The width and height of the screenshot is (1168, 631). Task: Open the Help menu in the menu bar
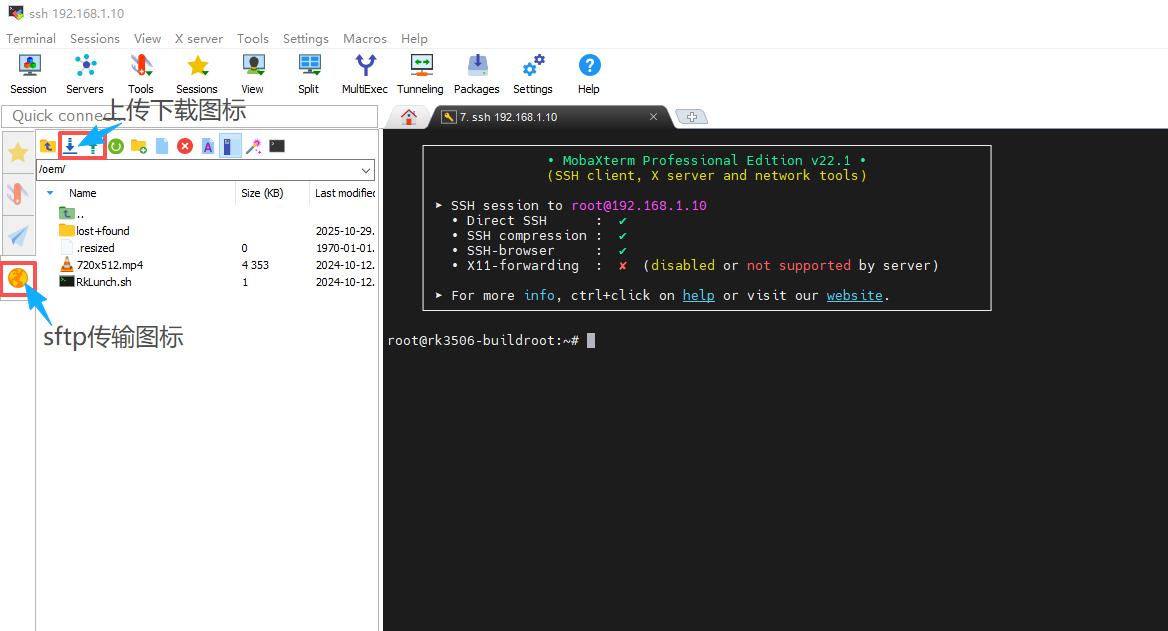coord(414,39)
